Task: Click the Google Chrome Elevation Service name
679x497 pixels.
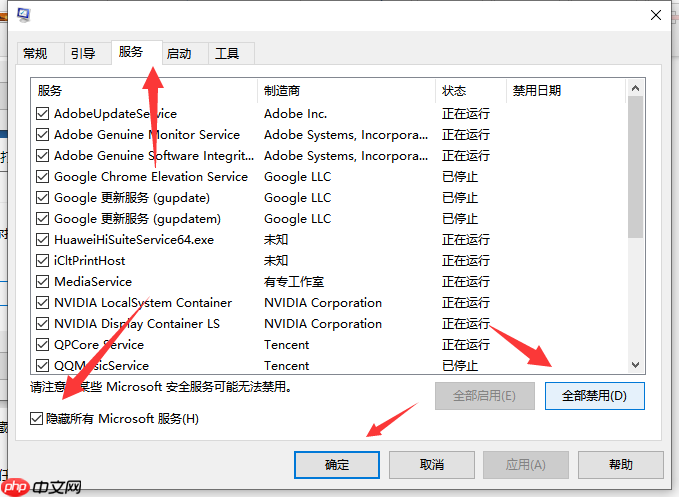Action: click(x=151, y=177)
